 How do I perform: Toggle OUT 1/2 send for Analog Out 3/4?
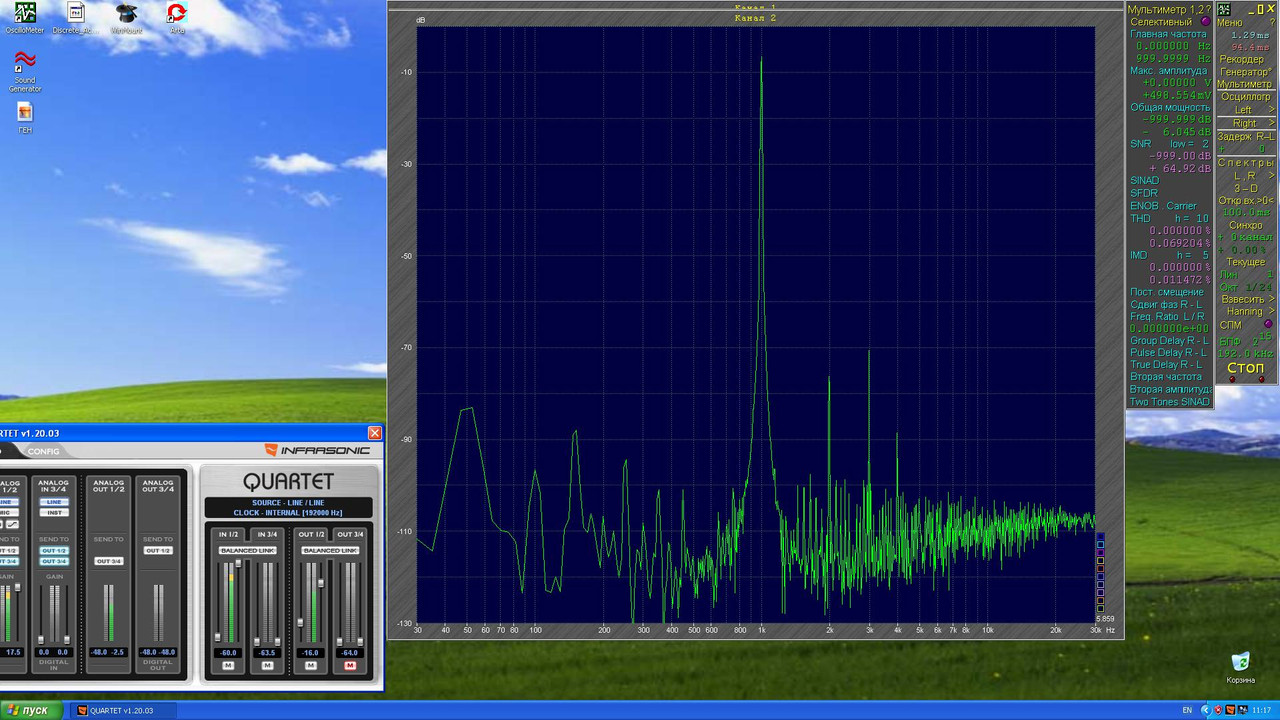tap(158, 551)
